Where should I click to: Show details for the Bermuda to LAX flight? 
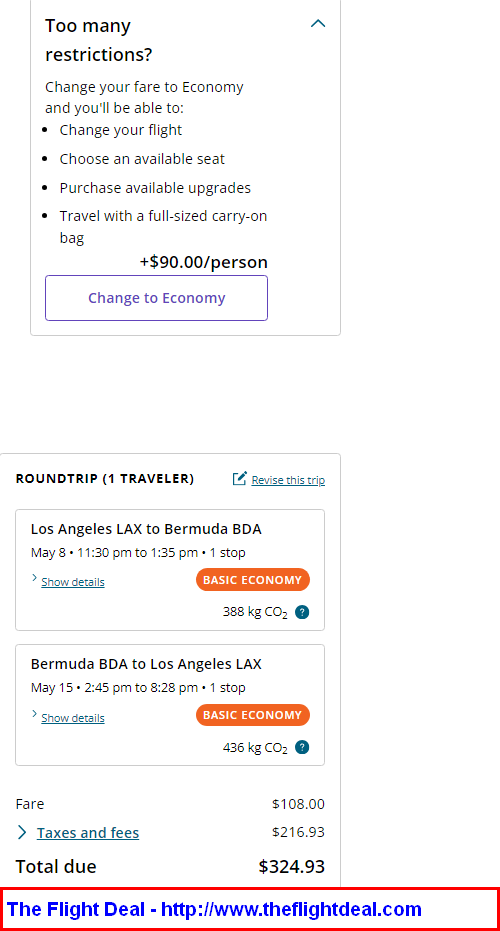[x=72, y=718]
